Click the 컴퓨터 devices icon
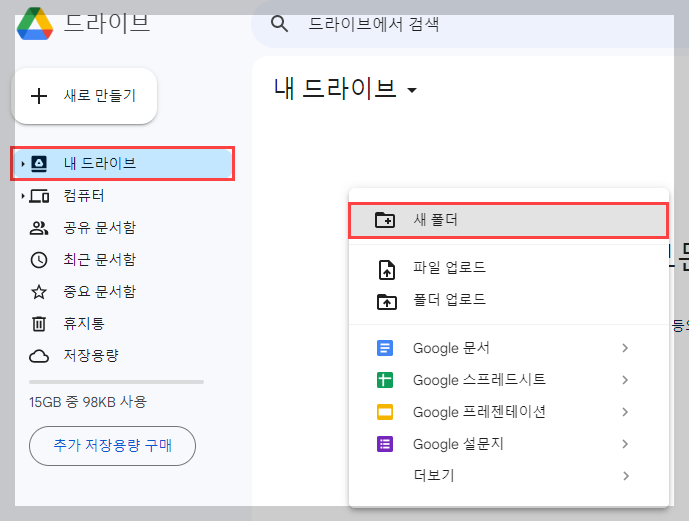Viewport: 689px width, 521px height. pos(39,196)
